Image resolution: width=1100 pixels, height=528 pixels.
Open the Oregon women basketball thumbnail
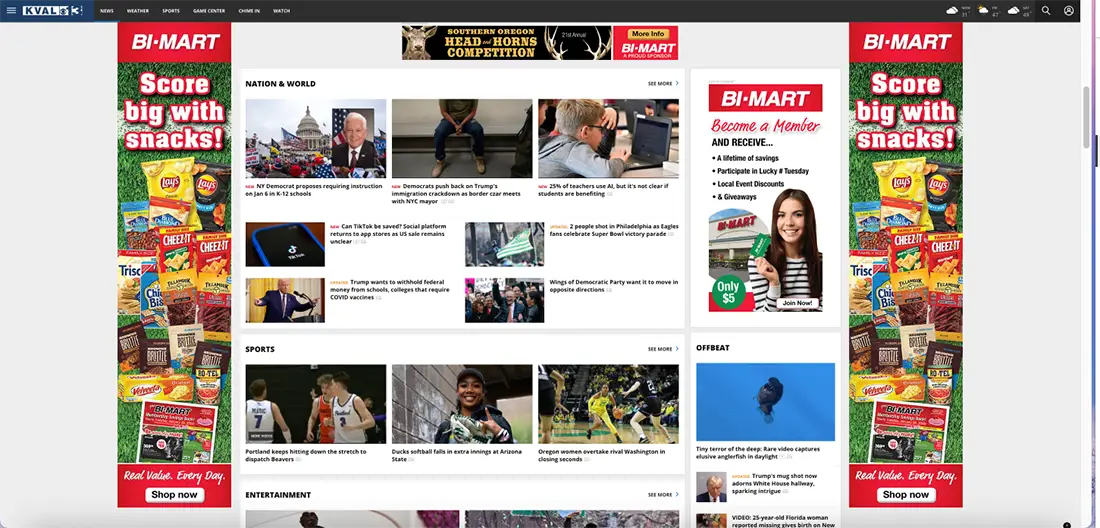[608, 404]
